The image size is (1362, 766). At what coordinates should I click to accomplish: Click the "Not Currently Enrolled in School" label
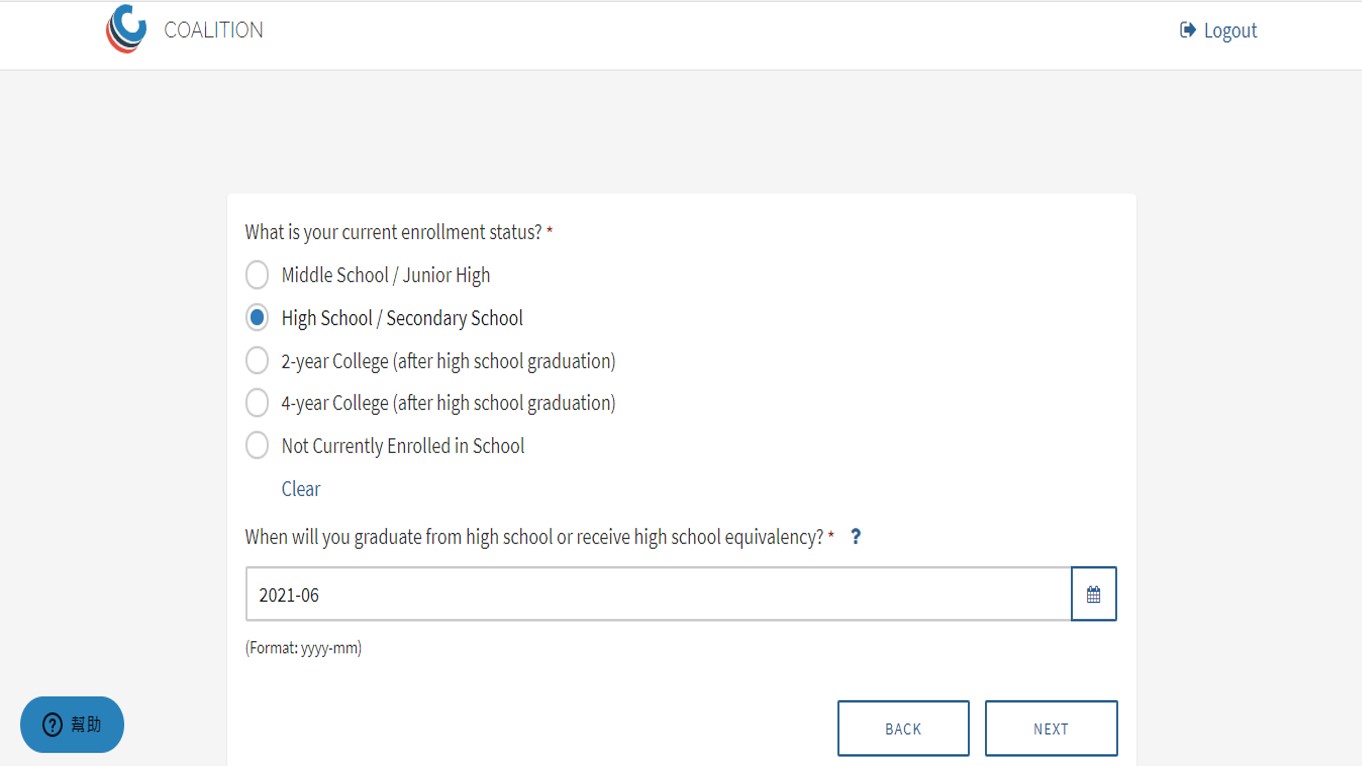coord(402,446)
